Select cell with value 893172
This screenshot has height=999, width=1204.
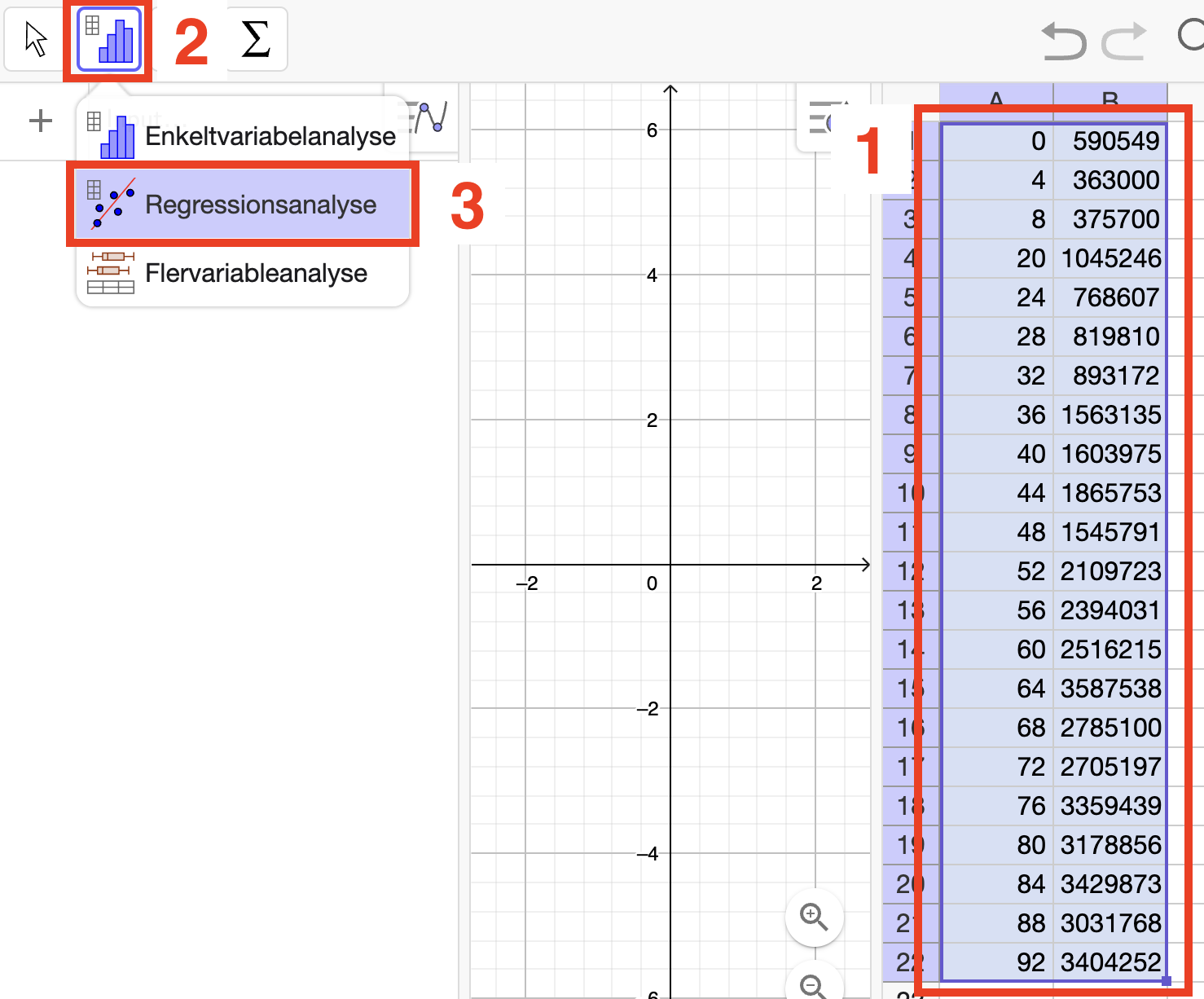[1110, 376]
